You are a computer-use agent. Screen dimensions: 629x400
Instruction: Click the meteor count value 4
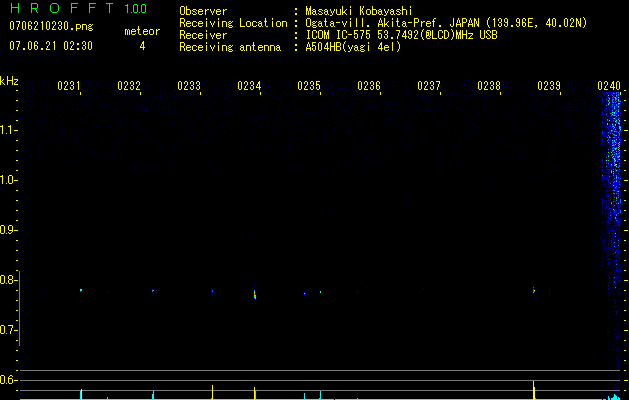[x=142, y=46]
